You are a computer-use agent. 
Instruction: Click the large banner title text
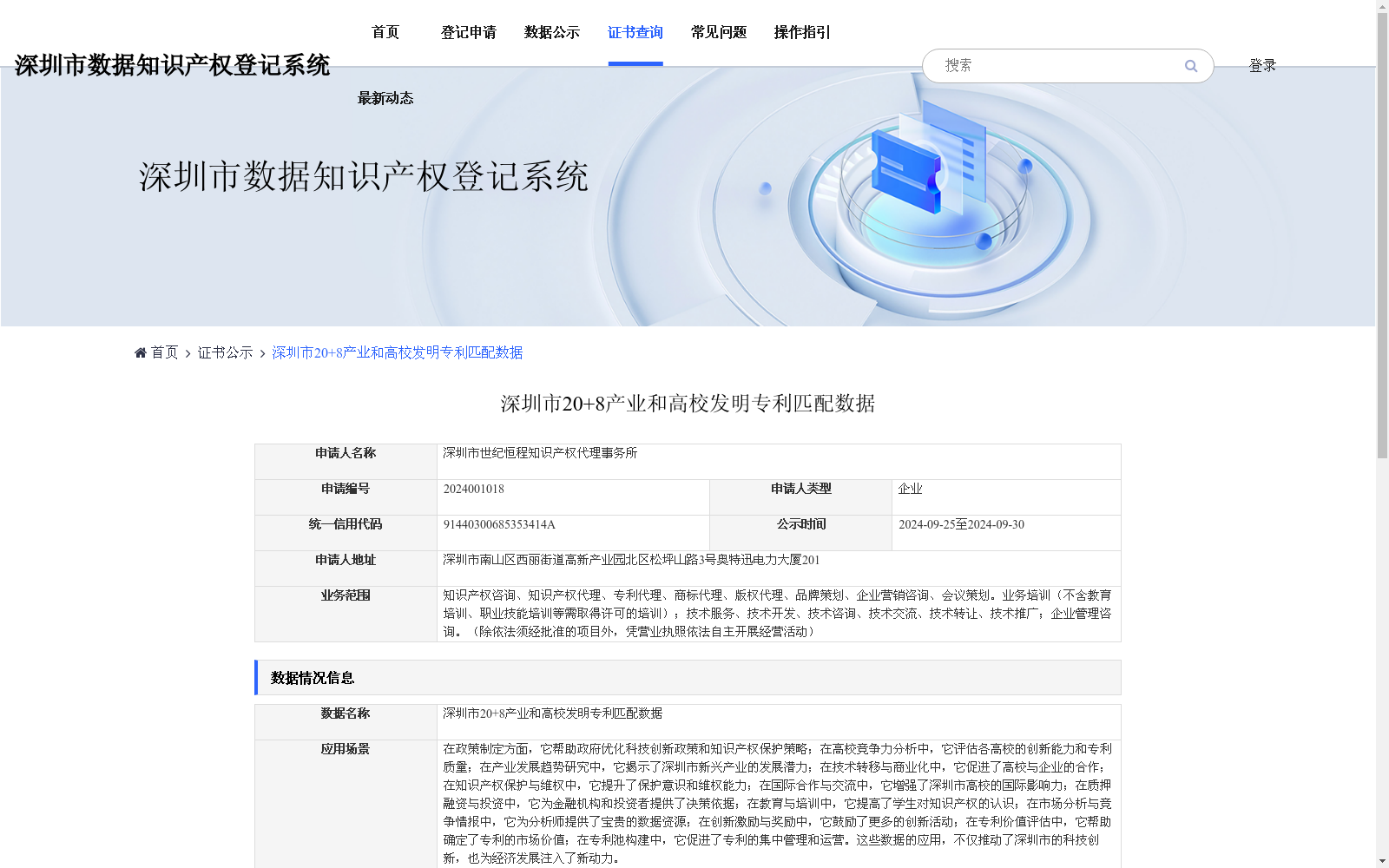(x=364, y=176)
